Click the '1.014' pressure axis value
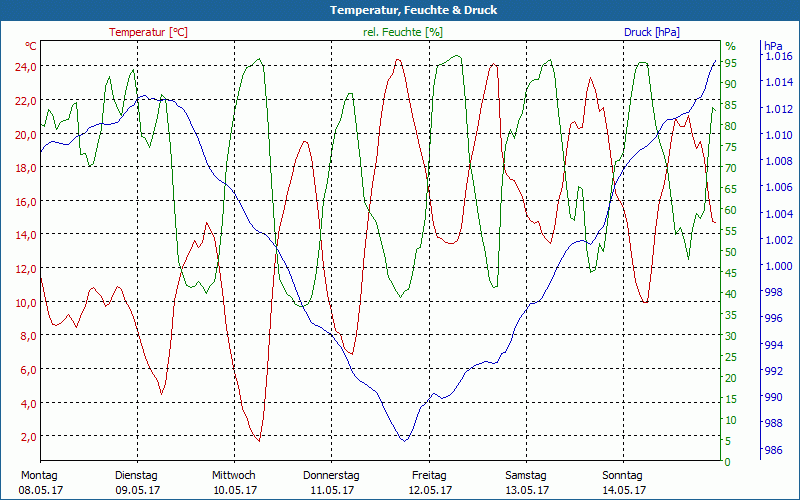 tap(778, 82)
